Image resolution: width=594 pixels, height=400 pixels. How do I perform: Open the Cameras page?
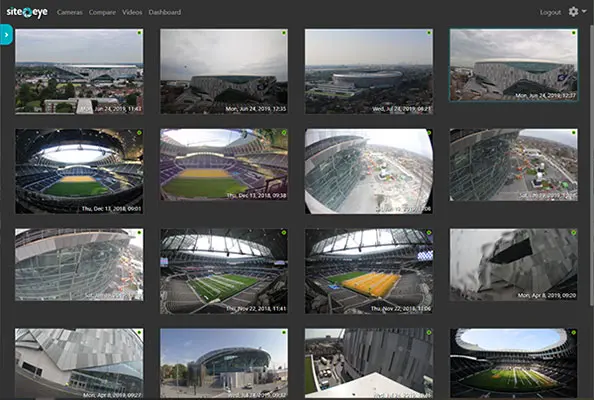70,12
